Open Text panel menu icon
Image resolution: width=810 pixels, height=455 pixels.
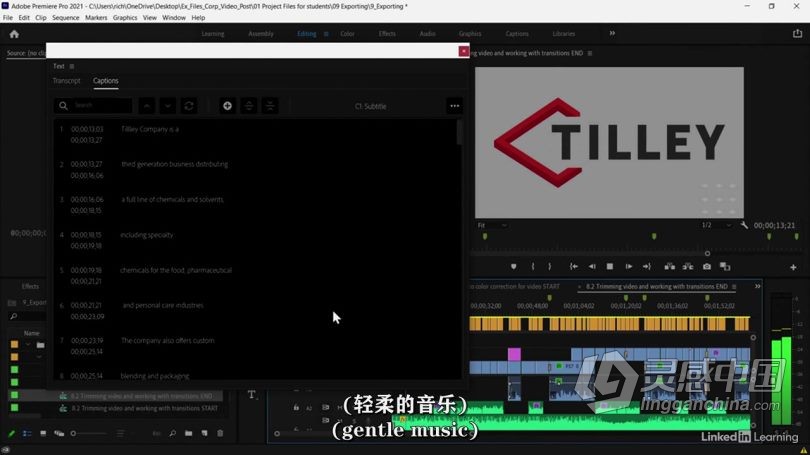(x=72, y=66)
